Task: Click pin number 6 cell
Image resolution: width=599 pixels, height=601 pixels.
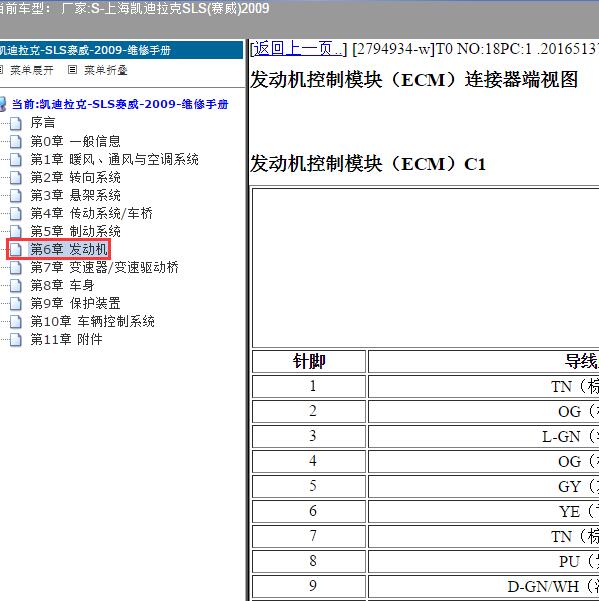Action: 309,511
